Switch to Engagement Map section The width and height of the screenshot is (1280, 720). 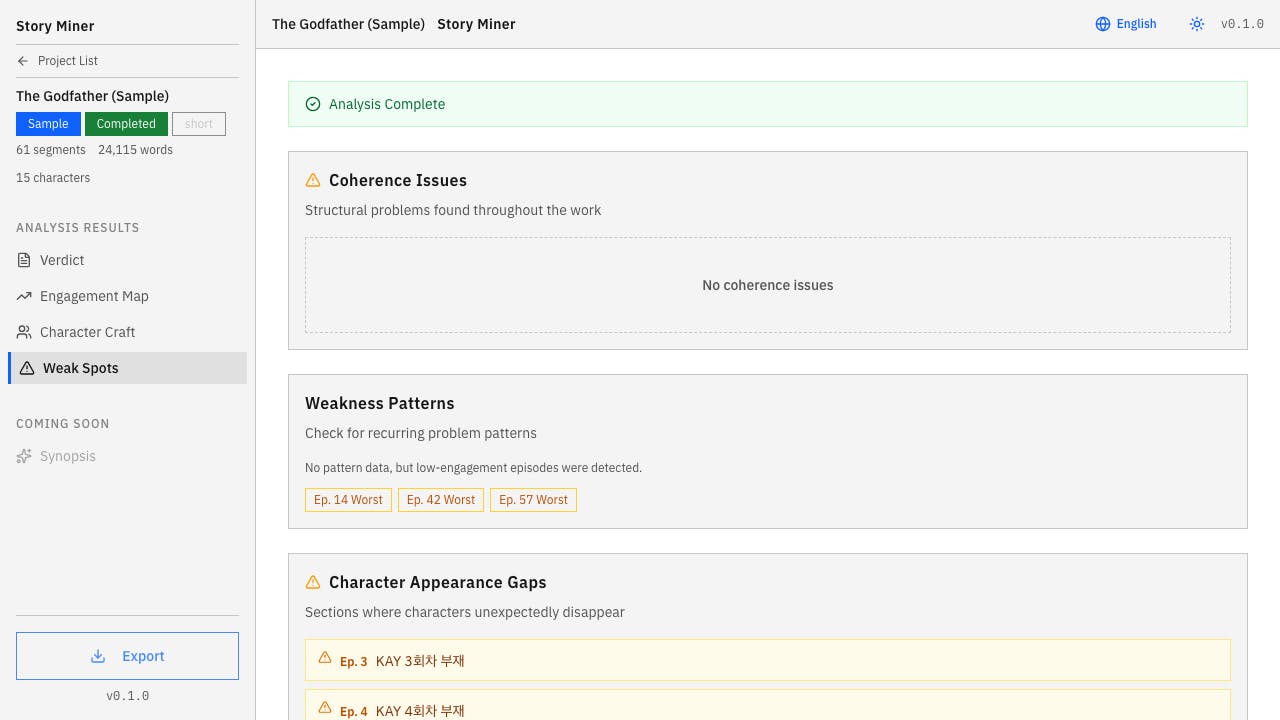pyautogui.click(x=94, y=296)
